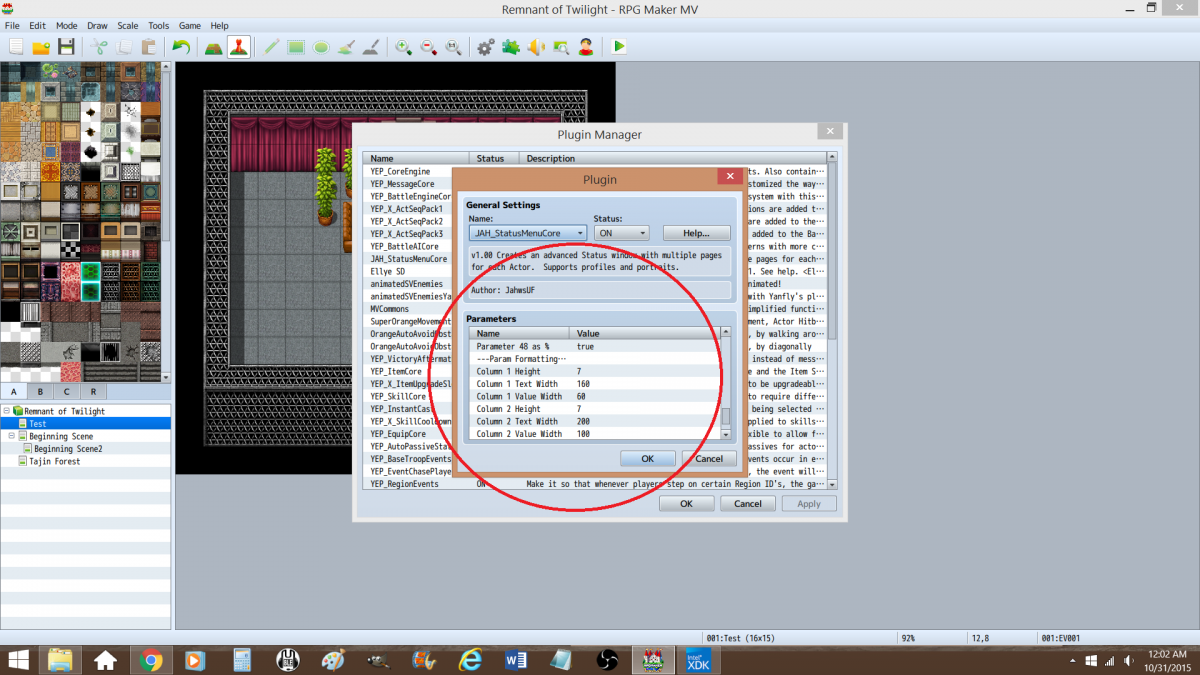1200x675 pixels.
Task: Select Ellye SD in plugin list
Action: pos(387,271)
